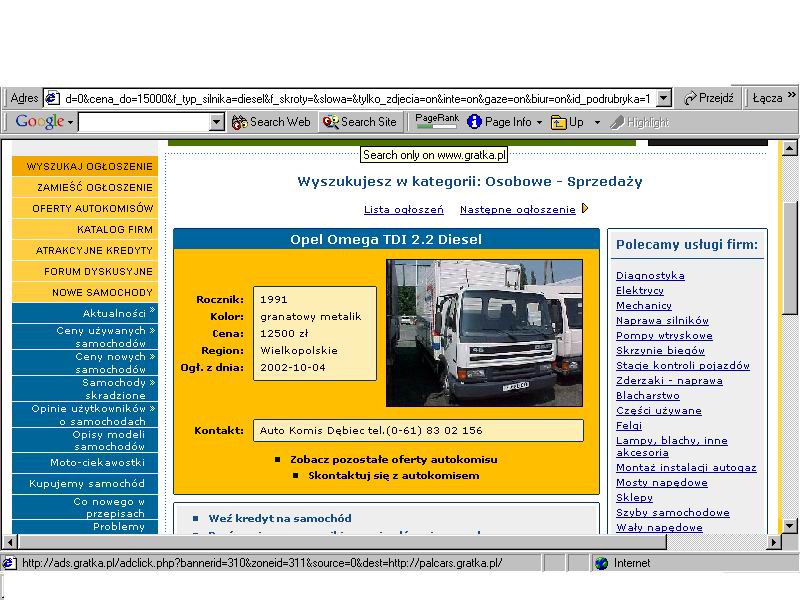Open FORUM DYSKUSYJNE menu
This screenshot has height=600, width=800.
pos(85,271)
